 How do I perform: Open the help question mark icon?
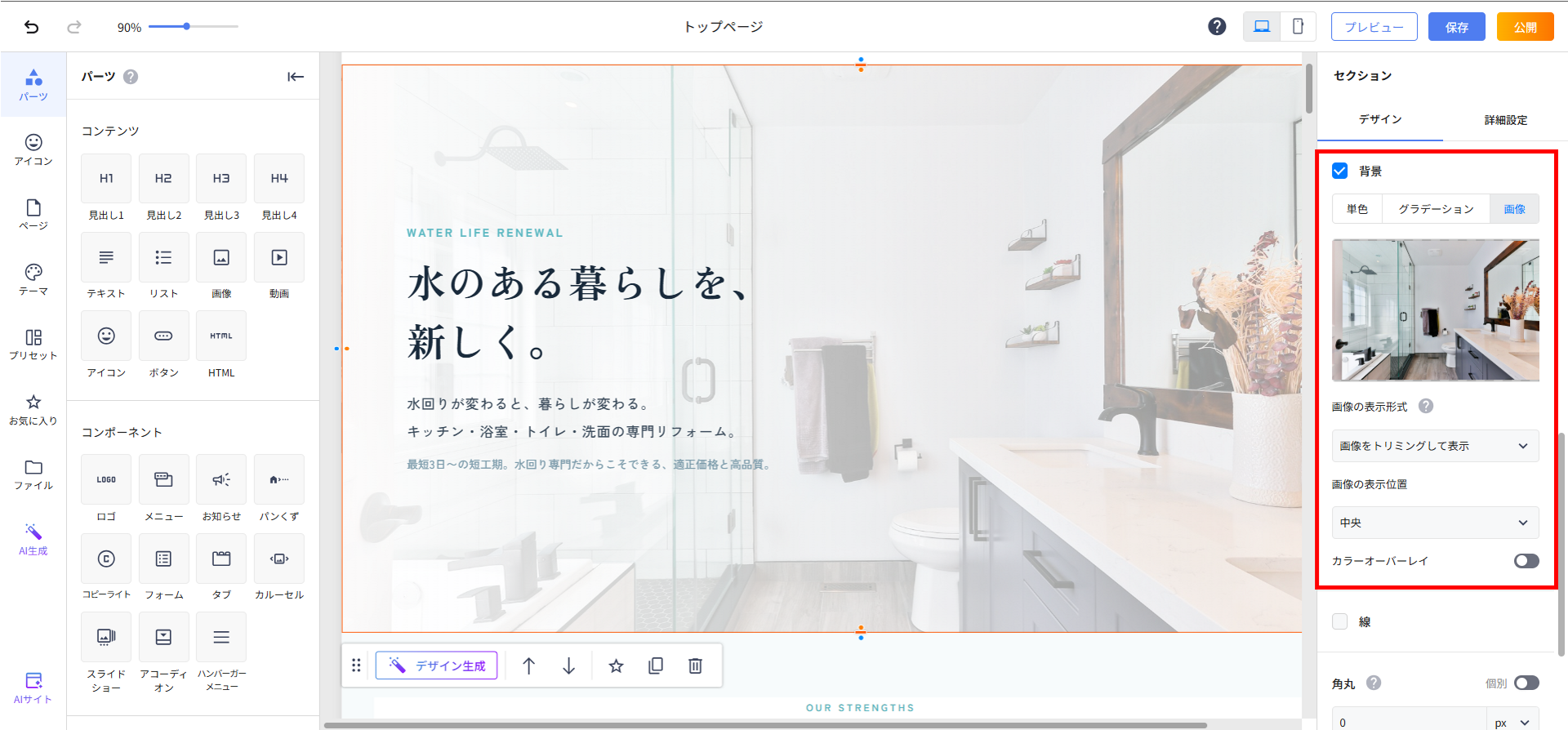pyautogui.click(x=1217, y=27)
